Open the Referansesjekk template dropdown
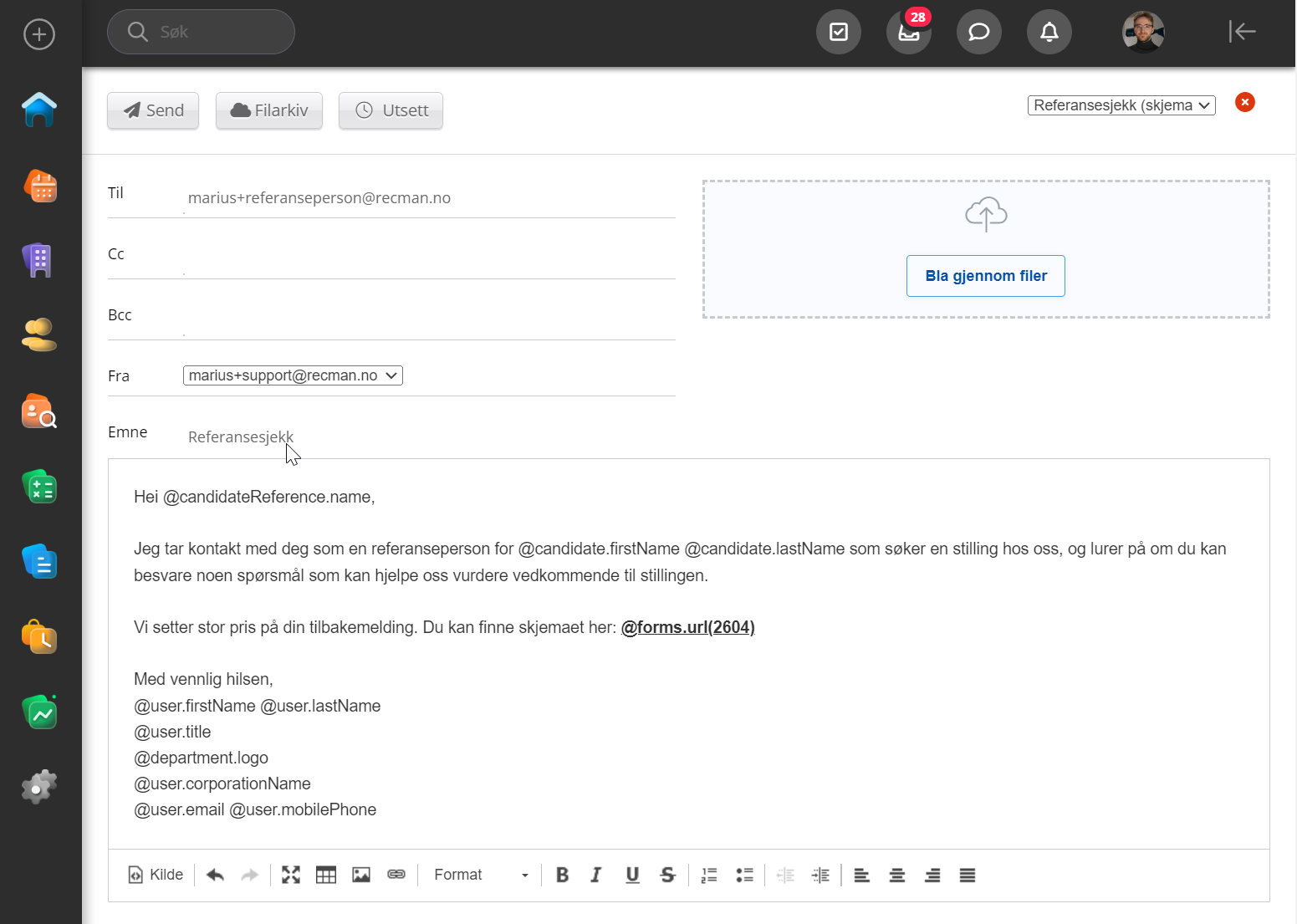1297x924 pixels. [x=1121, y=105]
